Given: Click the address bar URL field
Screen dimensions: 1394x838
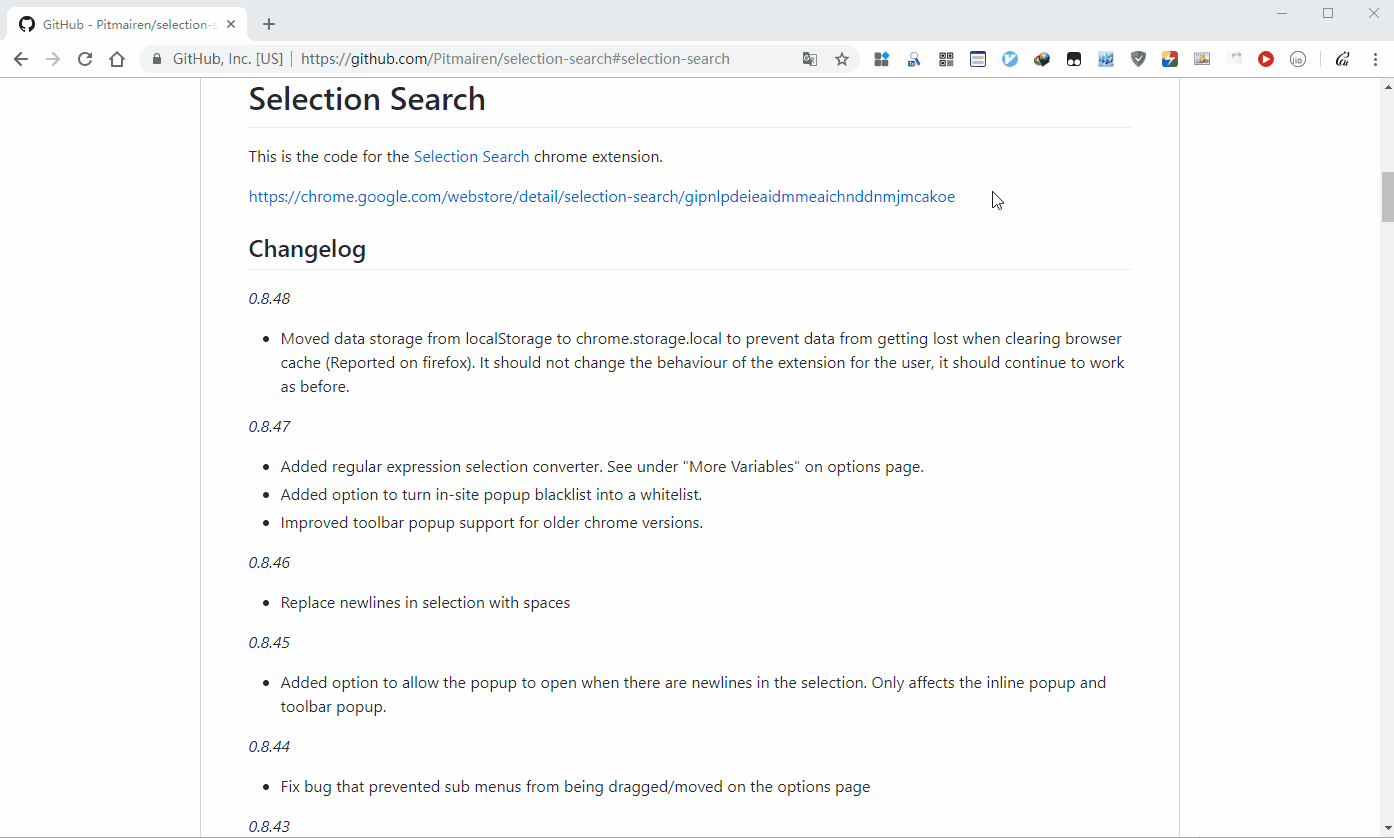Looking at the screenshot, I should pos(515,59).
